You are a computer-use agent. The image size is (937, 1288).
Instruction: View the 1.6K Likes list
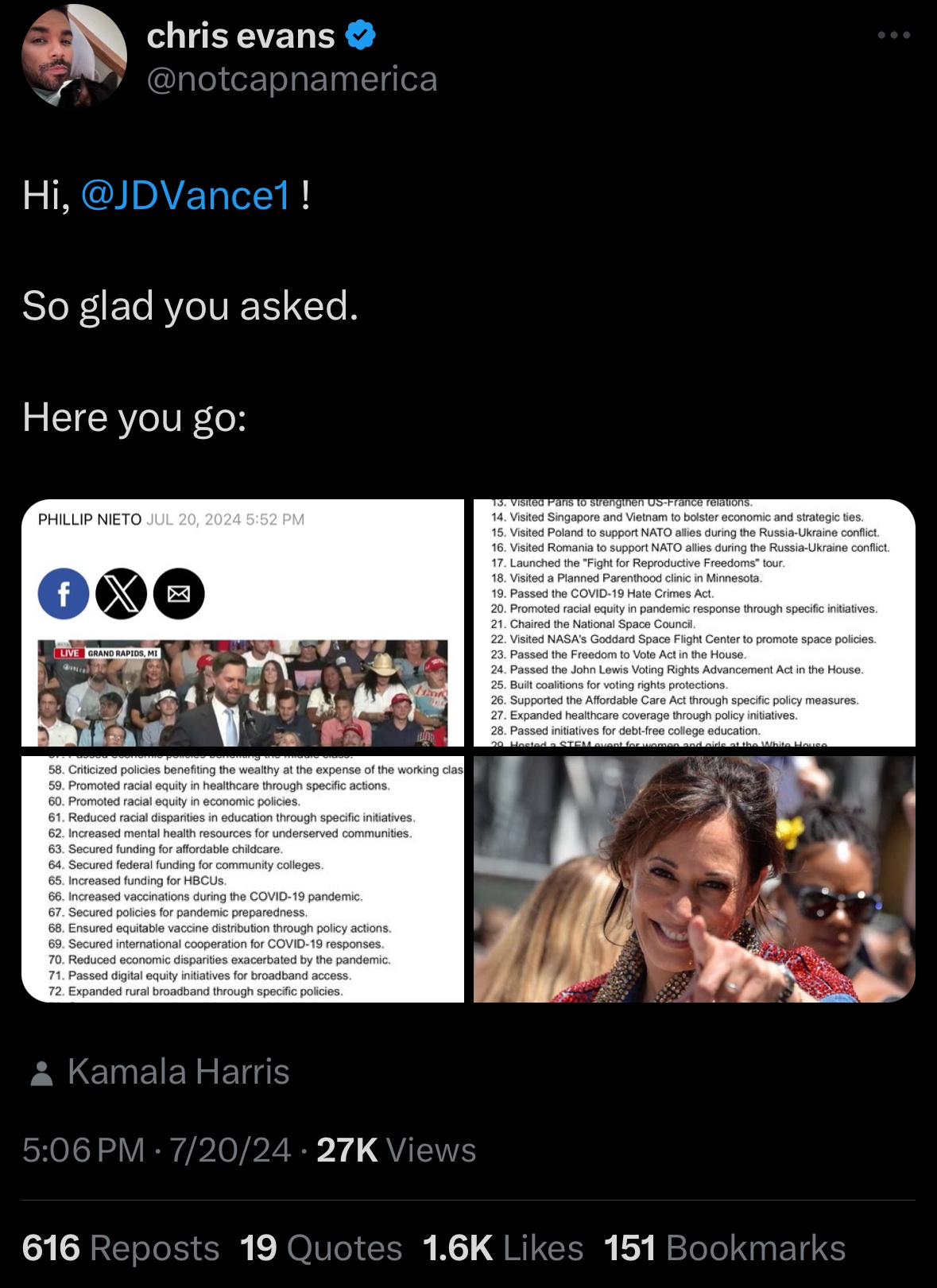tap(503, 1248)
